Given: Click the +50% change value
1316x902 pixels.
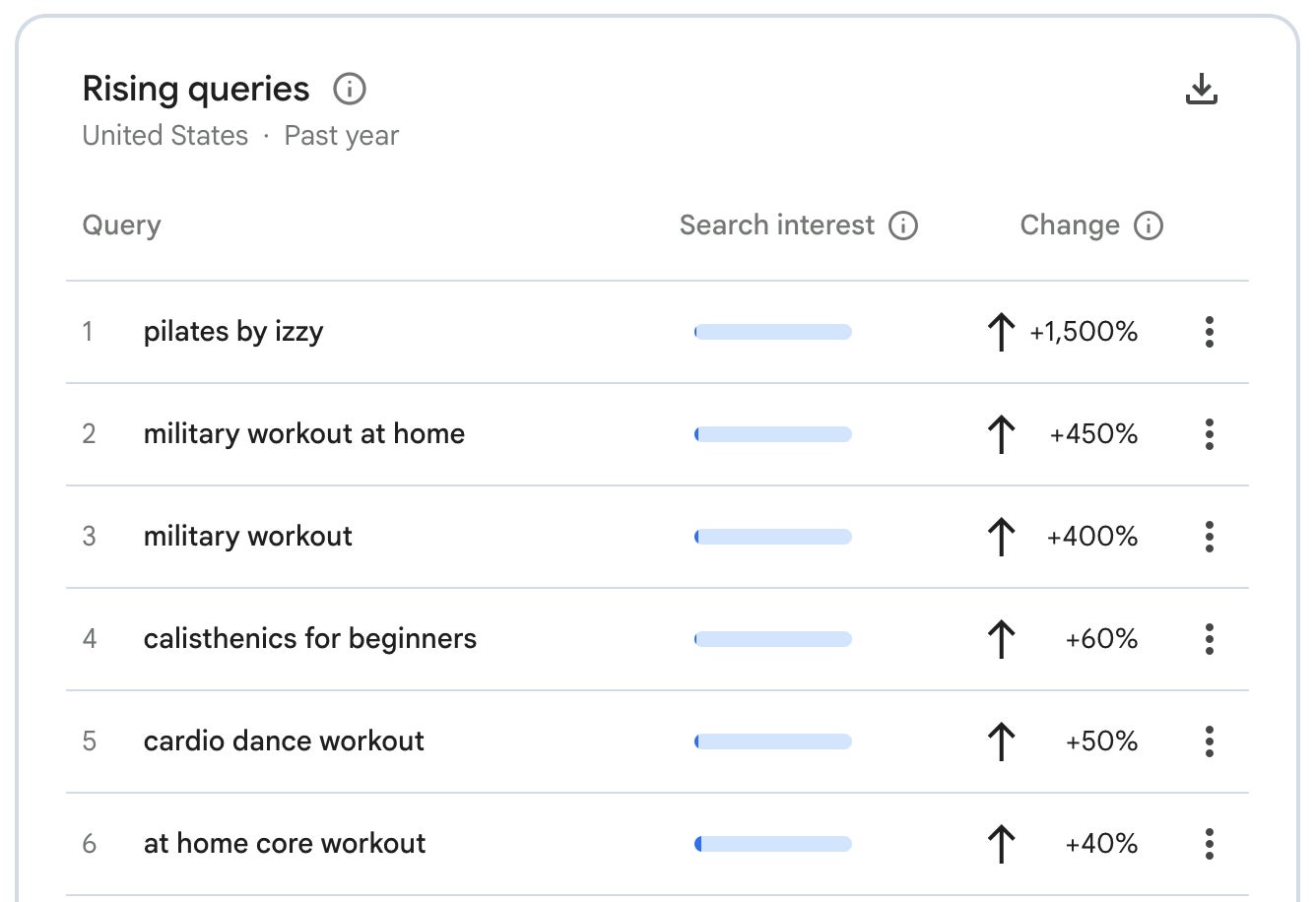Looking at the screenshot, I should [x=1101, y=741].
